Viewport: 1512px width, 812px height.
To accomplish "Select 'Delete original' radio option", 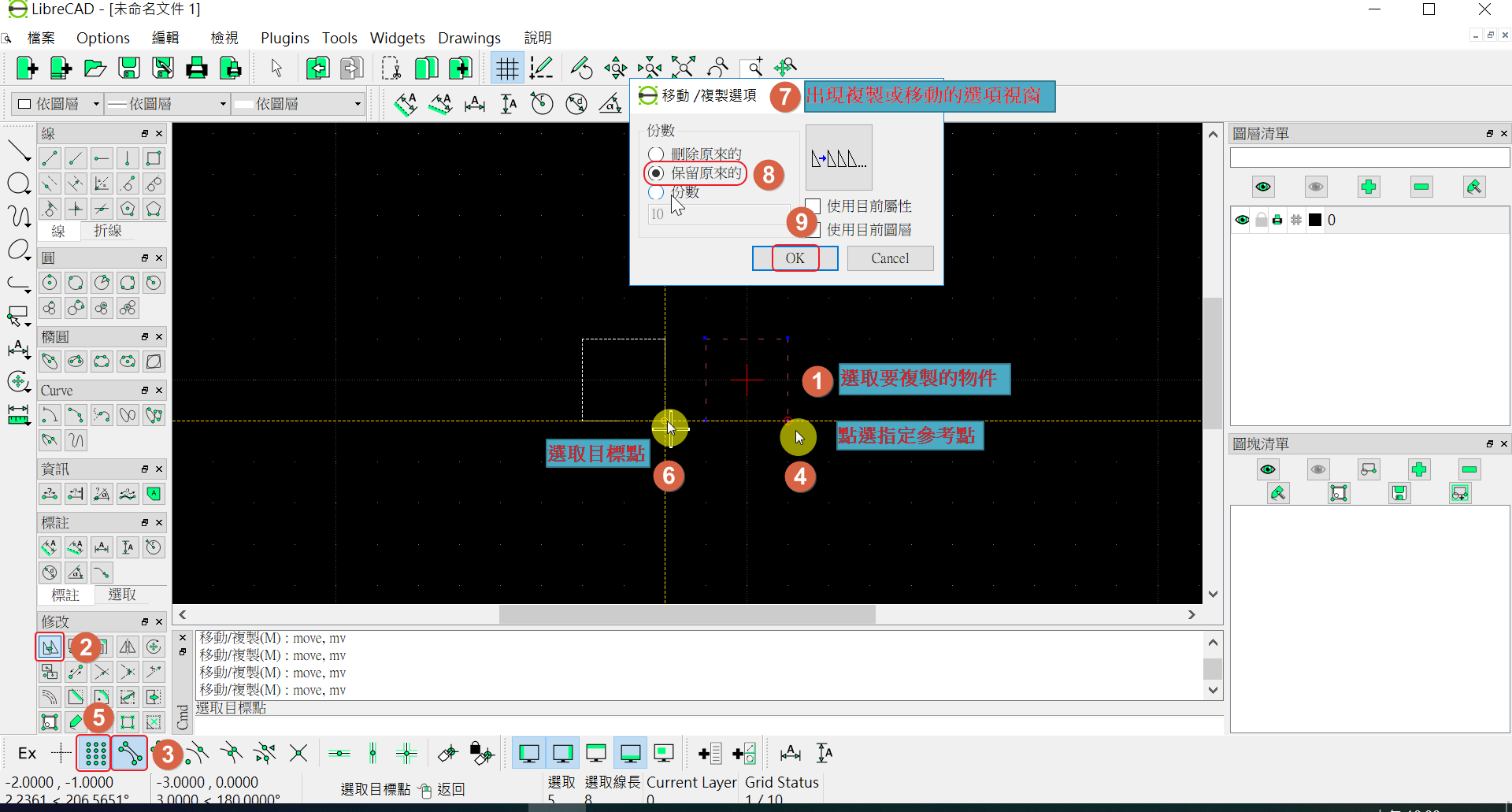I will 656,154.
